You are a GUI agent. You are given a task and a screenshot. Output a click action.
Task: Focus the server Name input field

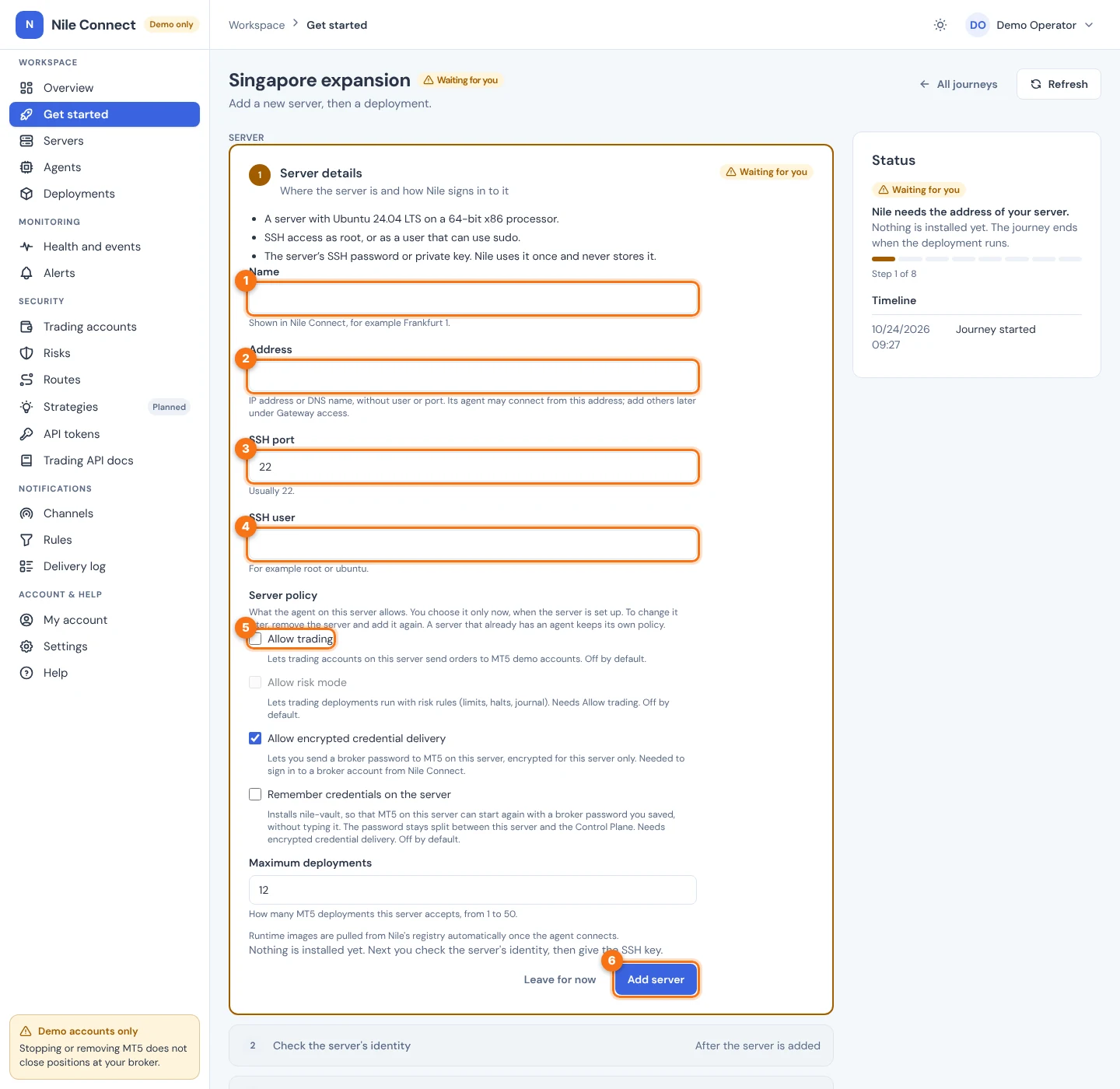pyautogui.click(x=473, y=299)
